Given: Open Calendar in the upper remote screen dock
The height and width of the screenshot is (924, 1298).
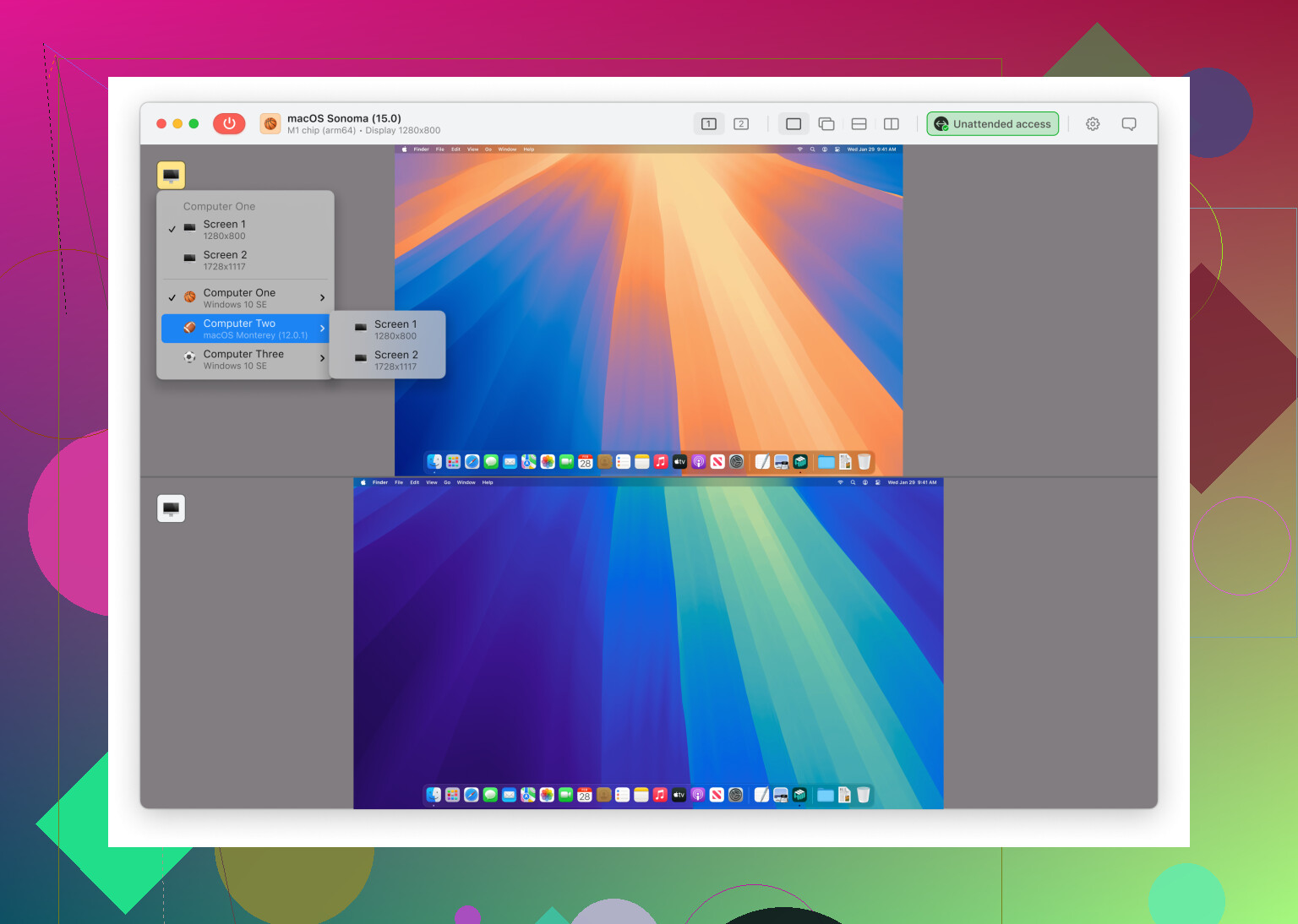Looking at the screenshot, I should [x=585, y=461].
